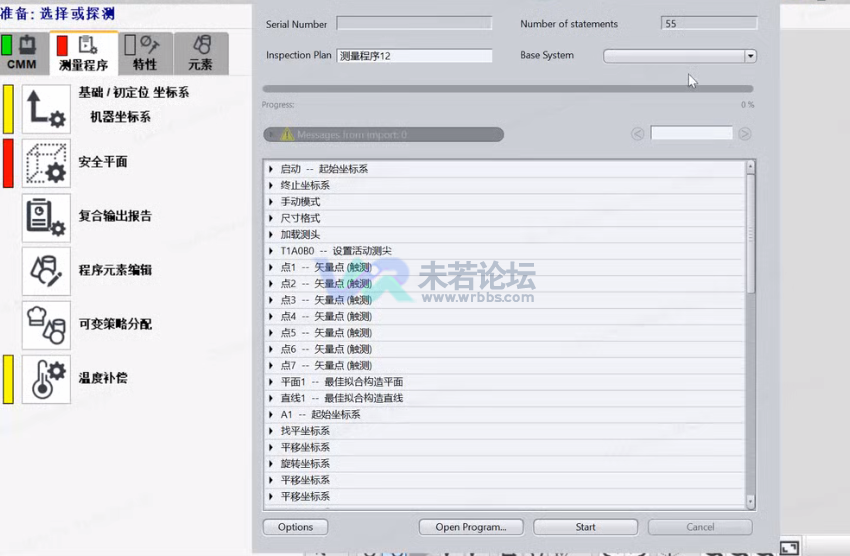Click the Number of statements field
Screen dimensions: 850x556
click(x=709, y=23)
